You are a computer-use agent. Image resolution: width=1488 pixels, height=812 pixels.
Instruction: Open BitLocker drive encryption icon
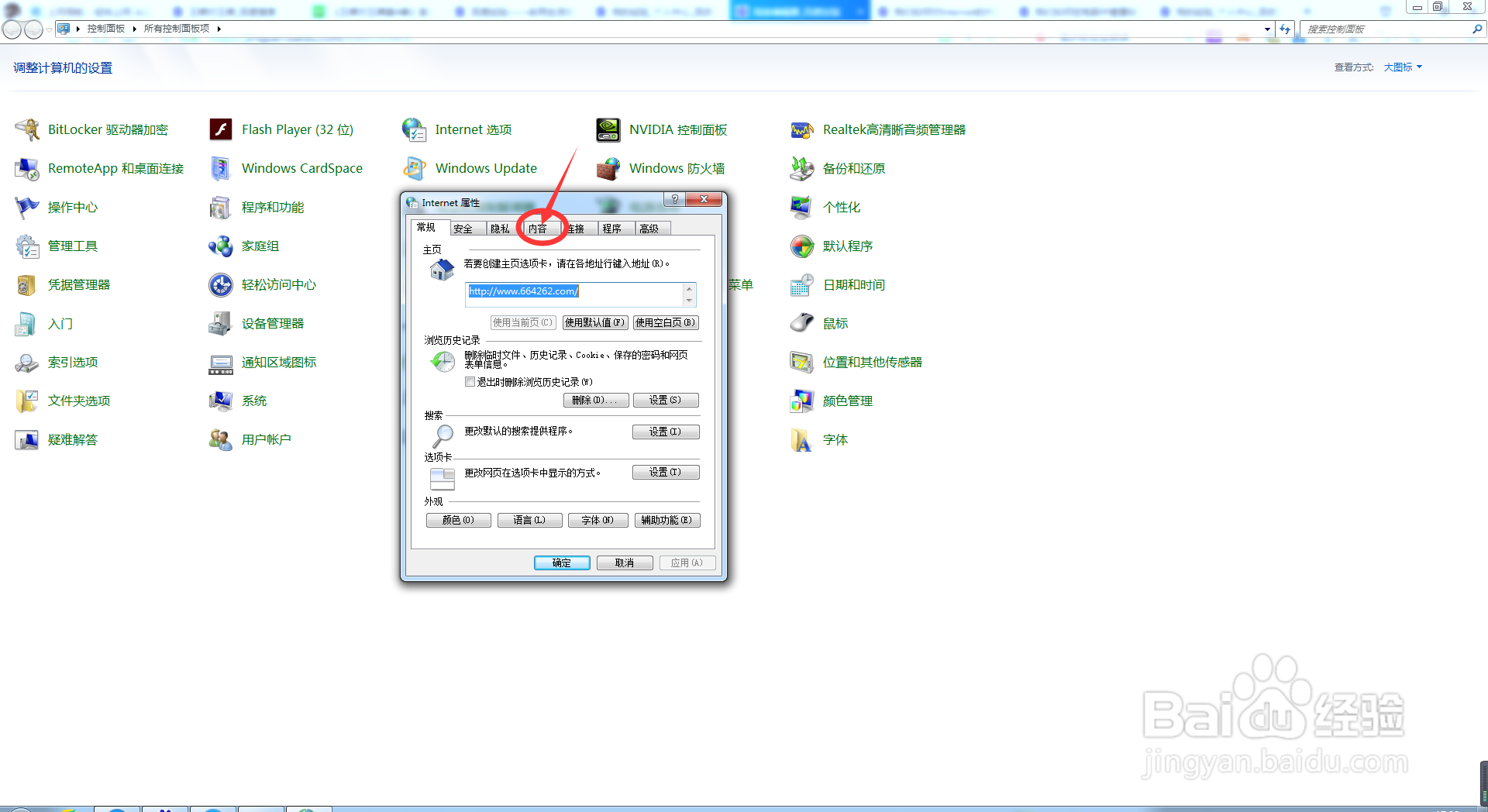tap(27, 129)
